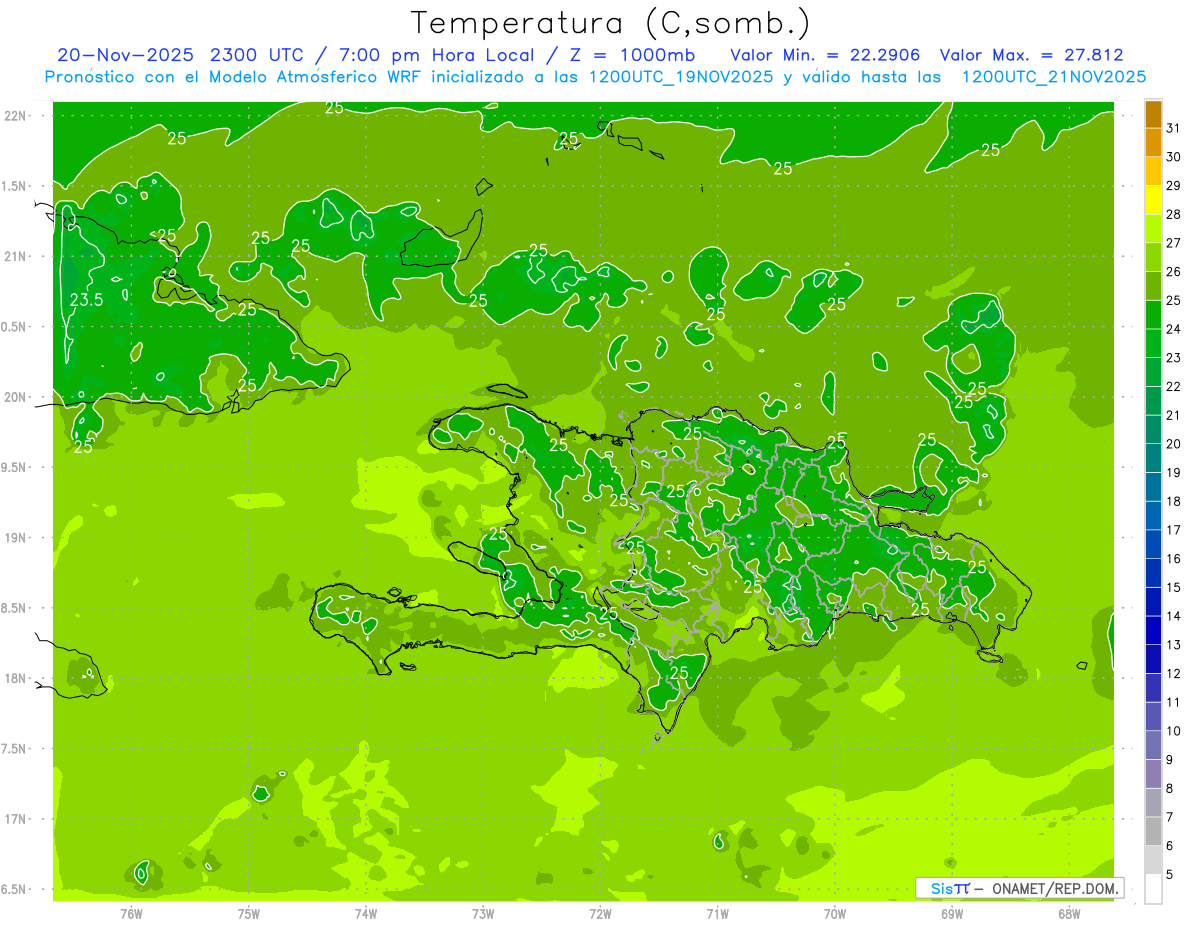1200x927 pixels.
Task: Click the "69W" longitude axis label
Action: pyautogui.click(x=952, y=913)
